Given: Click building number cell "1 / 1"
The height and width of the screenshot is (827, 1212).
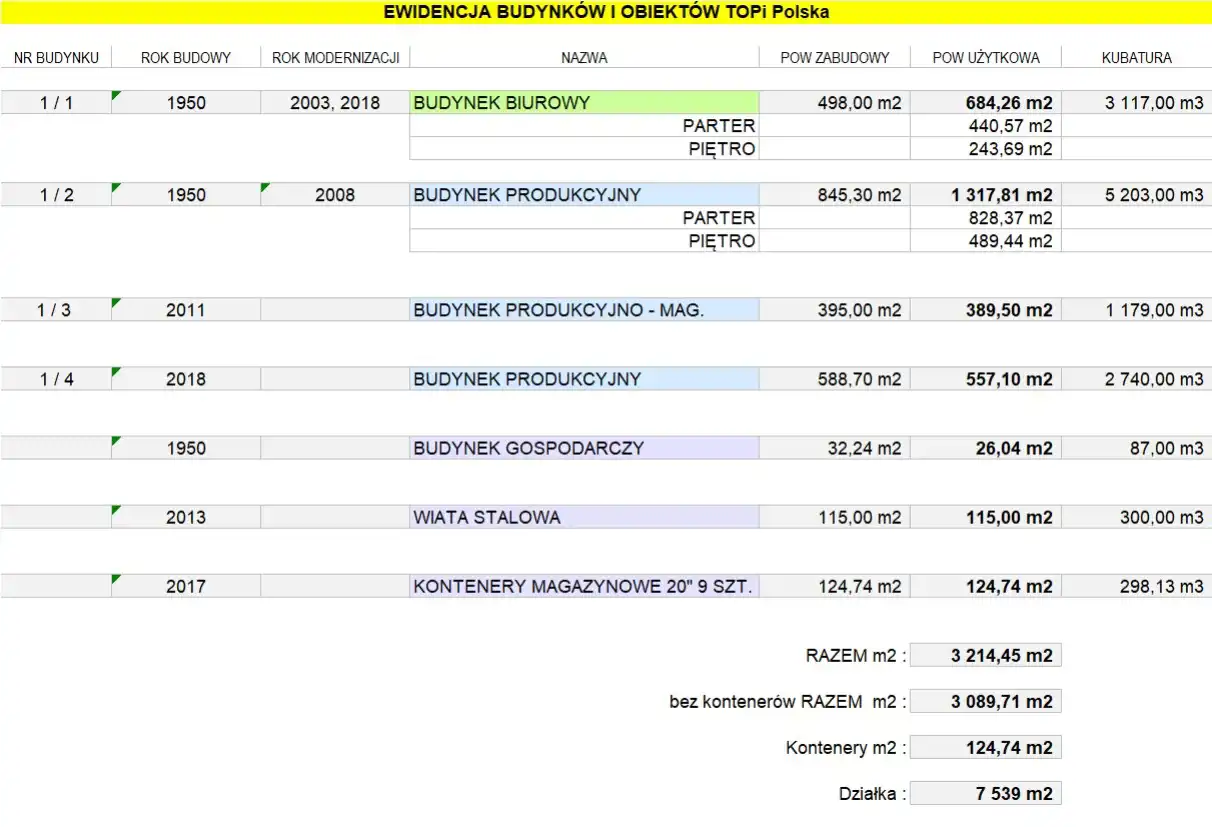Looking at the screenshot, I should pos(56,102).
